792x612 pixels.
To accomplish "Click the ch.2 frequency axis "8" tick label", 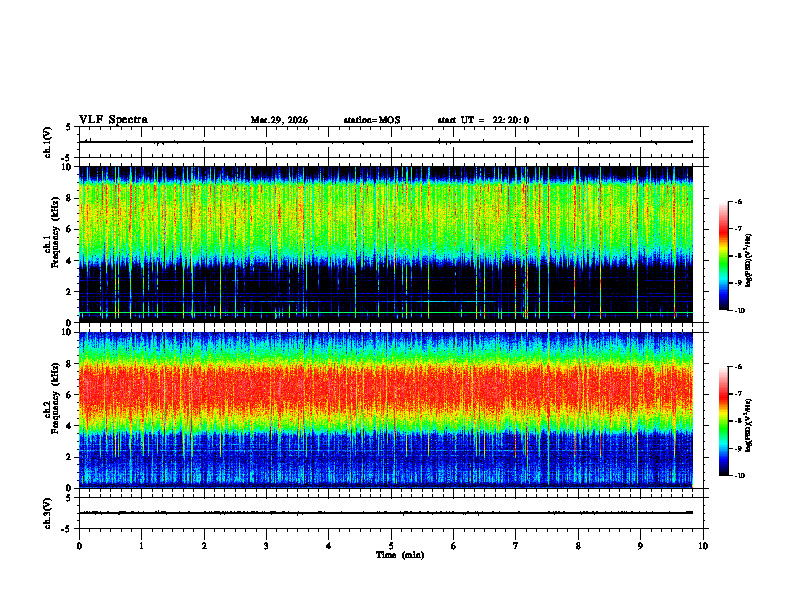I will click(71, 364).
